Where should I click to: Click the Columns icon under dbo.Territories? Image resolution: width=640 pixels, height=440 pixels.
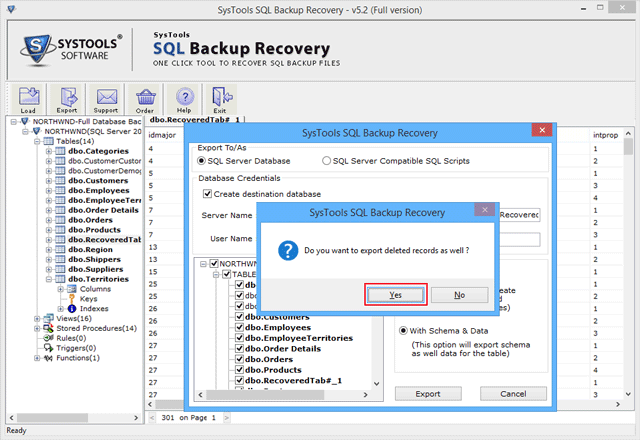(x=72, y=289)
